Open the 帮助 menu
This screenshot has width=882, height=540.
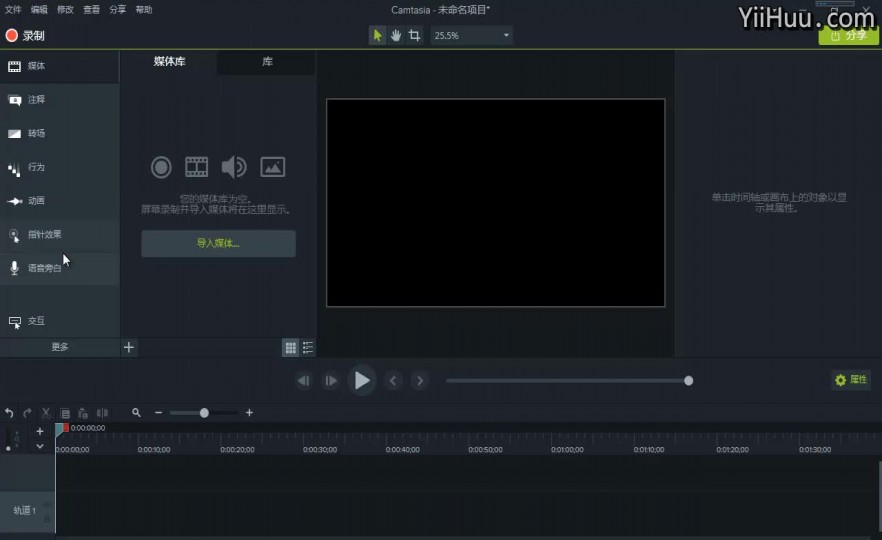coord(144,10)
